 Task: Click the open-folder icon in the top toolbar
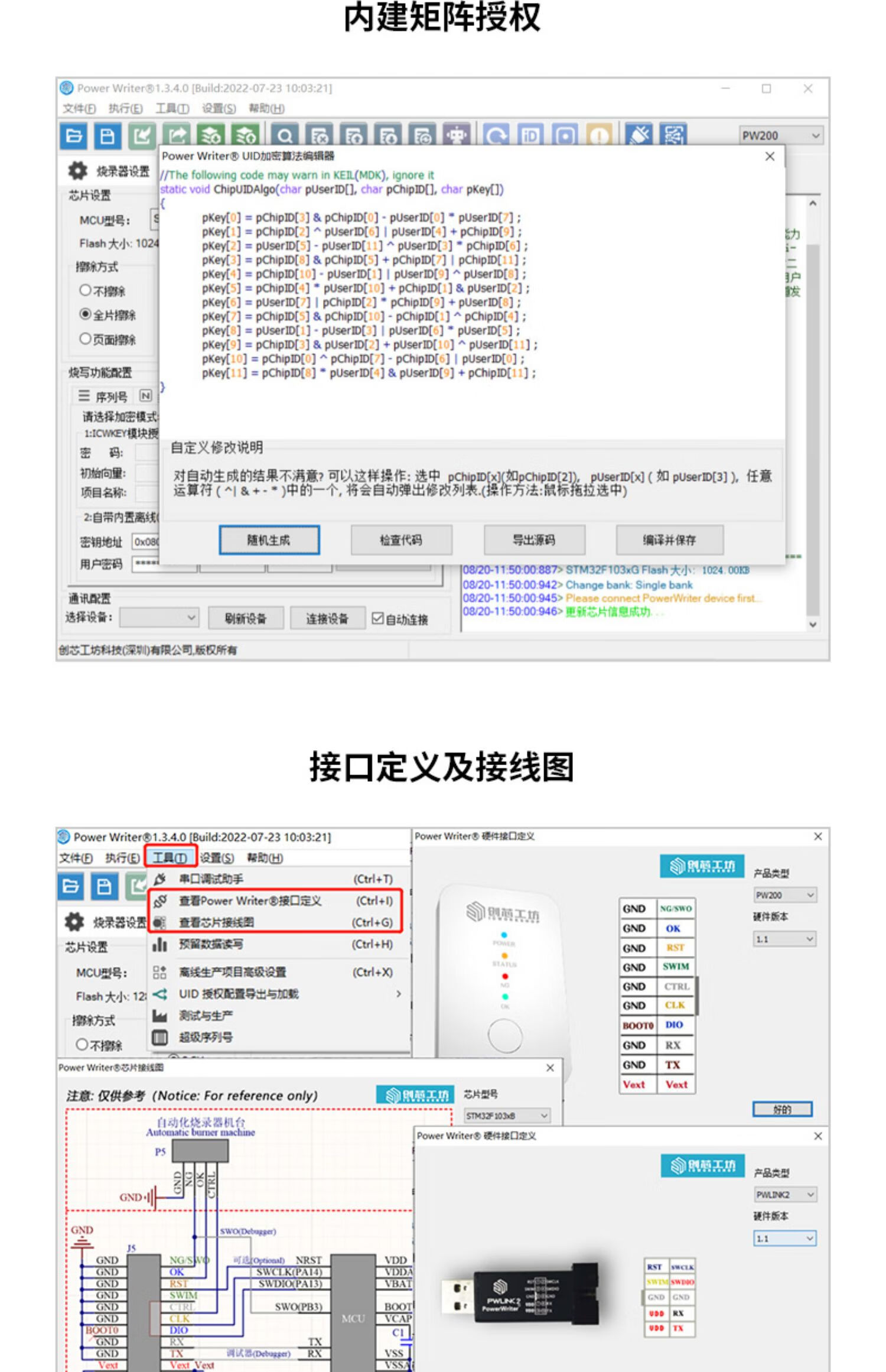[74, 136]
